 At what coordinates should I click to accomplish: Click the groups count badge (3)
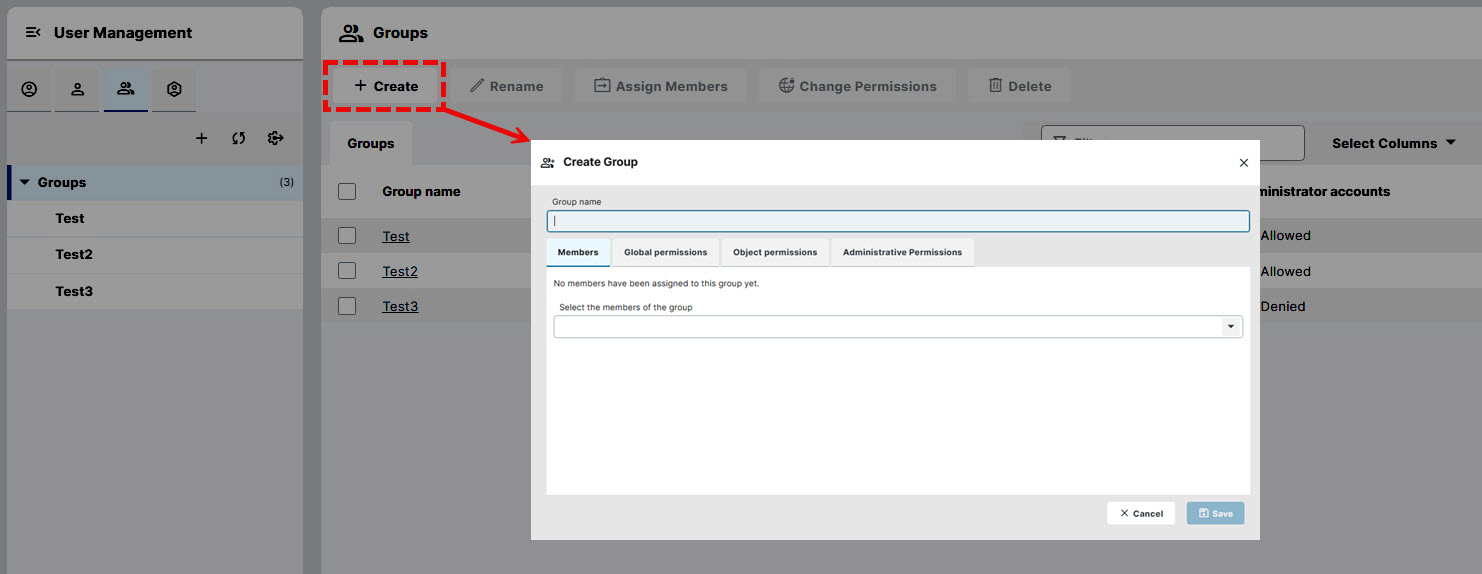287,182
